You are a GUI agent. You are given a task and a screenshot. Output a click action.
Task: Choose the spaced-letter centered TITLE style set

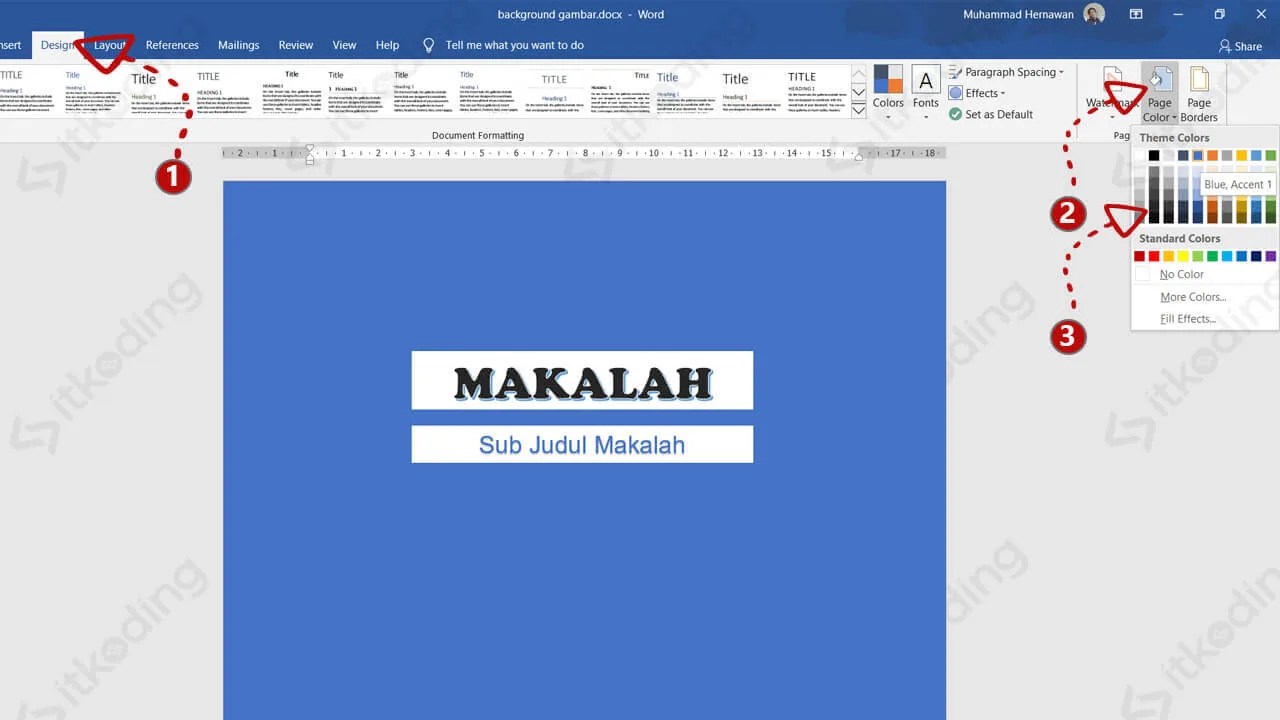(x=555, y=91)
